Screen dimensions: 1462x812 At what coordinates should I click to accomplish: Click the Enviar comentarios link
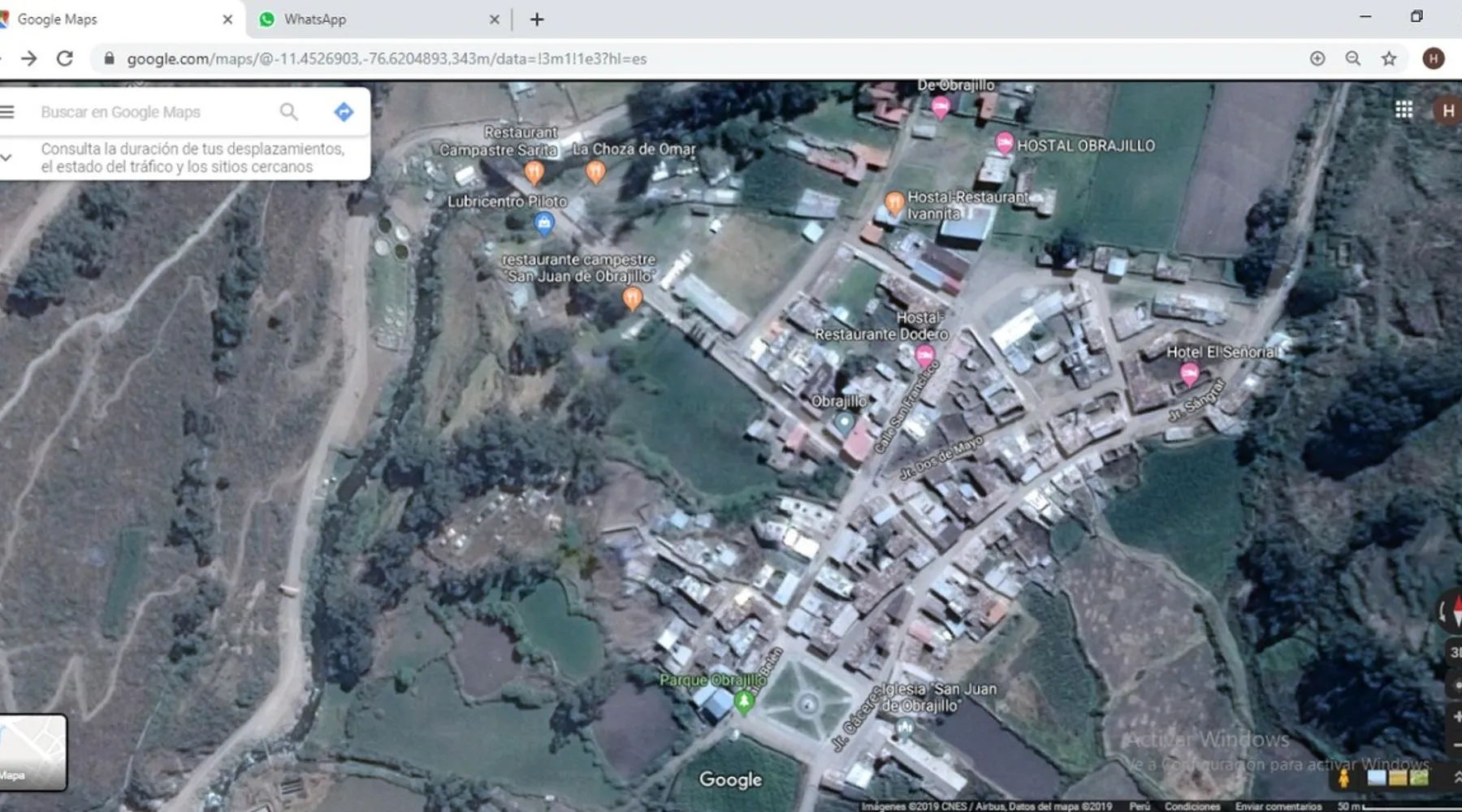[1278, 806]
